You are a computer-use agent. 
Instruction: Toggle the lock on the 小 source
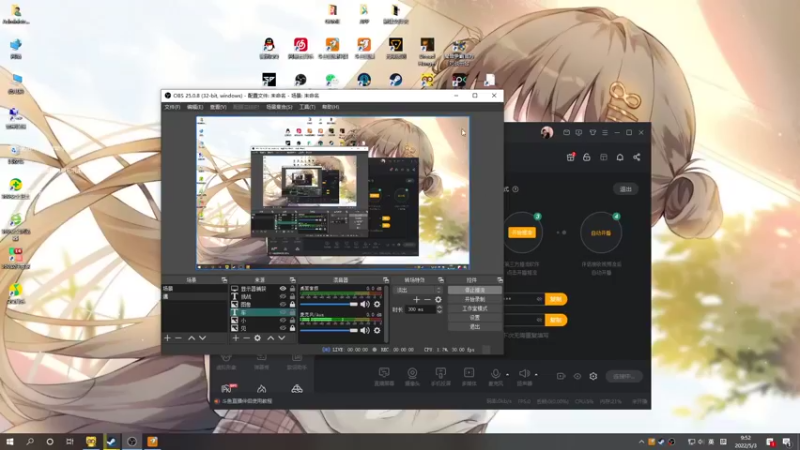292,320
